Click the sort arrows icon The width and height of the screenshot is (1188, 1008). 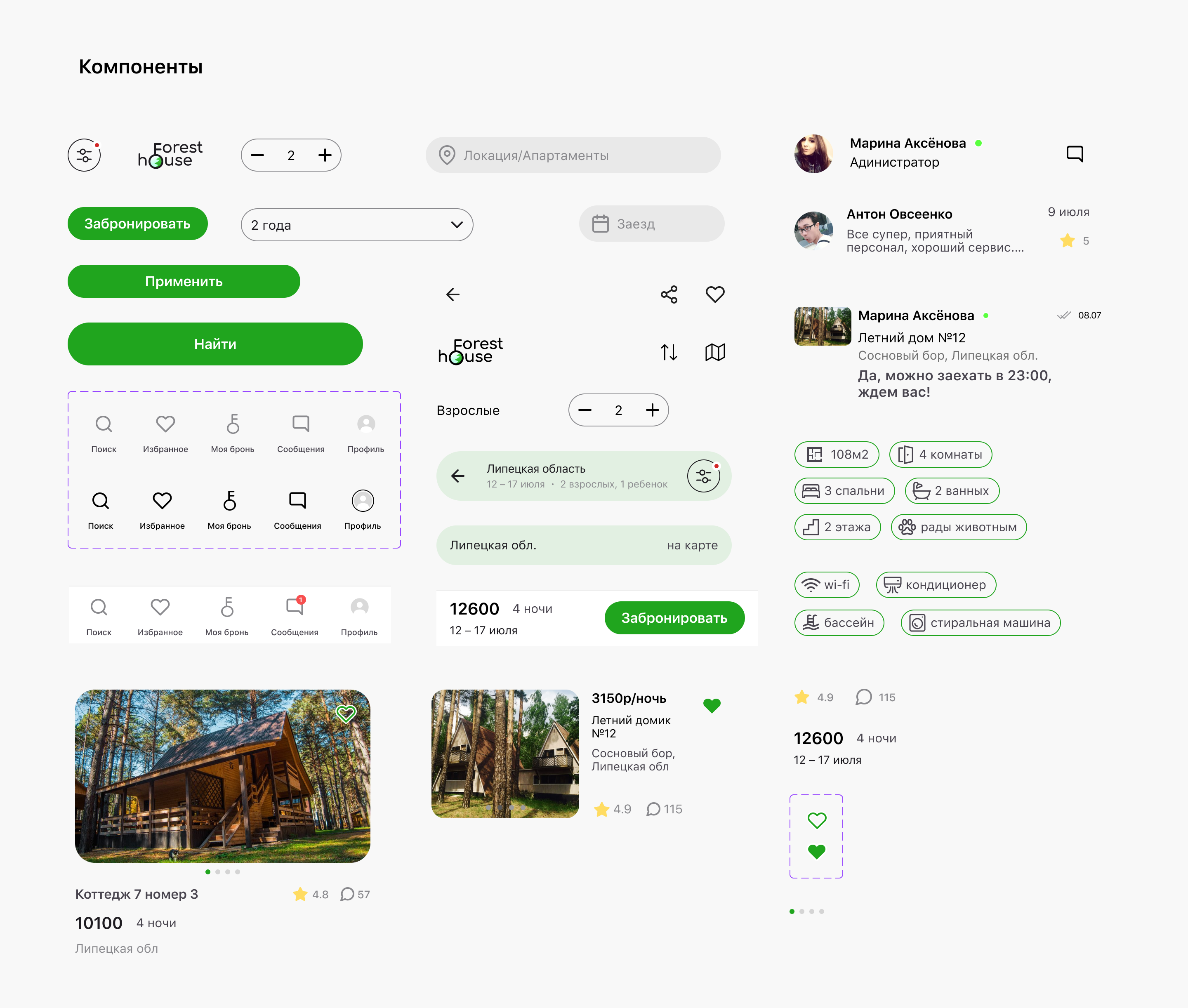669,352
